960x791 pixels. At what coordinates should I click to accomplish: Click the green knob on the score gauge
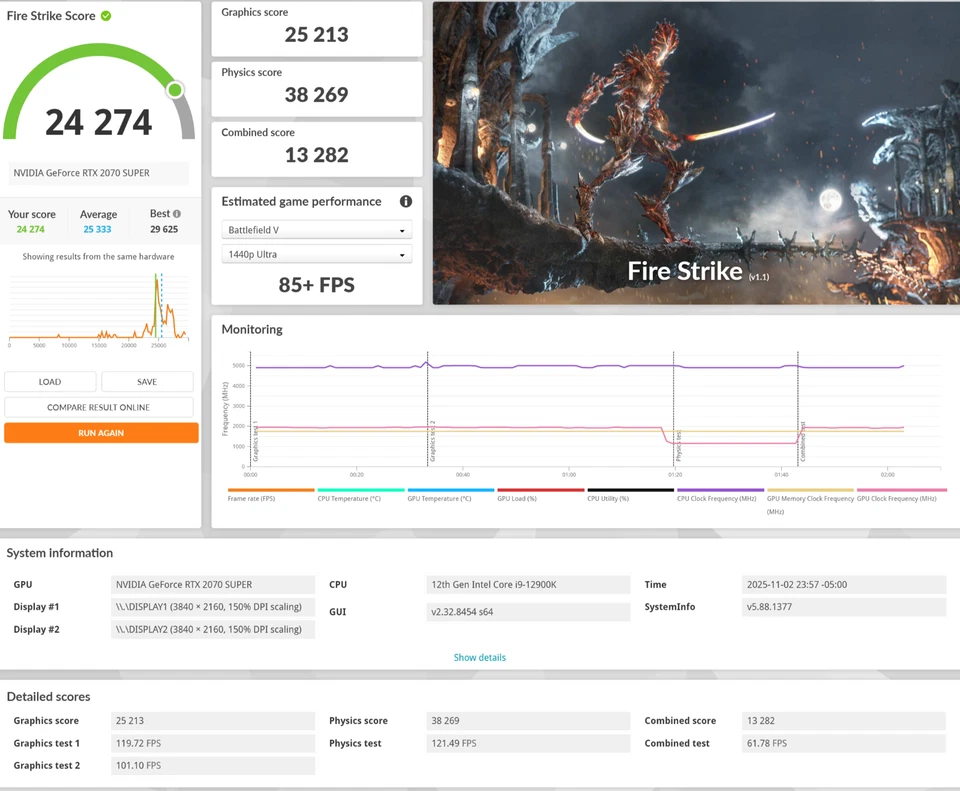(x=175, y=90)
